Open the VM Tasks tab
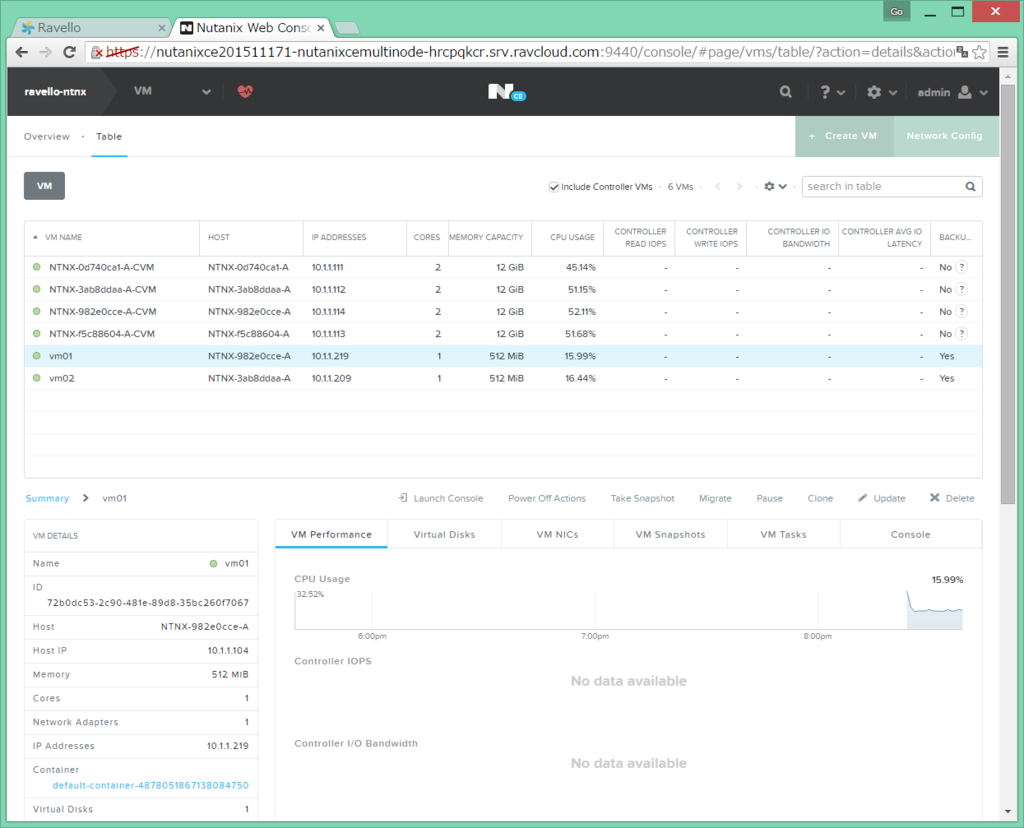The image size is (1024, 828). pyautogui.click(x=783, y=534)
